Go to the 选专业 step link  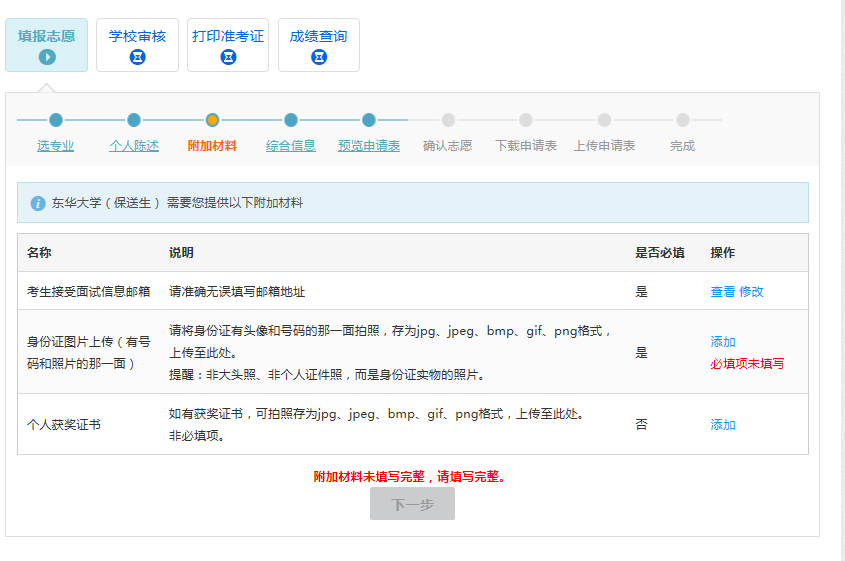(x=56, y=146)
